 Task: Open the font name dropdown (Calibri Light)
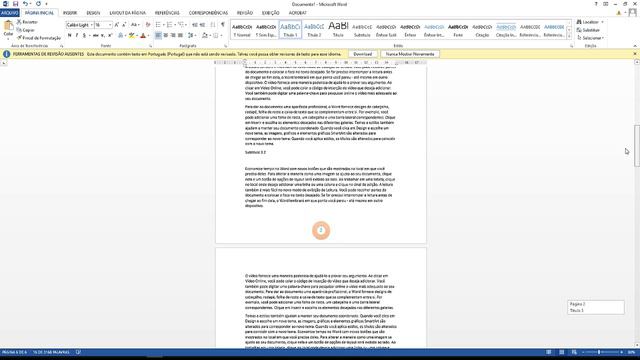[x=91, y=25]
